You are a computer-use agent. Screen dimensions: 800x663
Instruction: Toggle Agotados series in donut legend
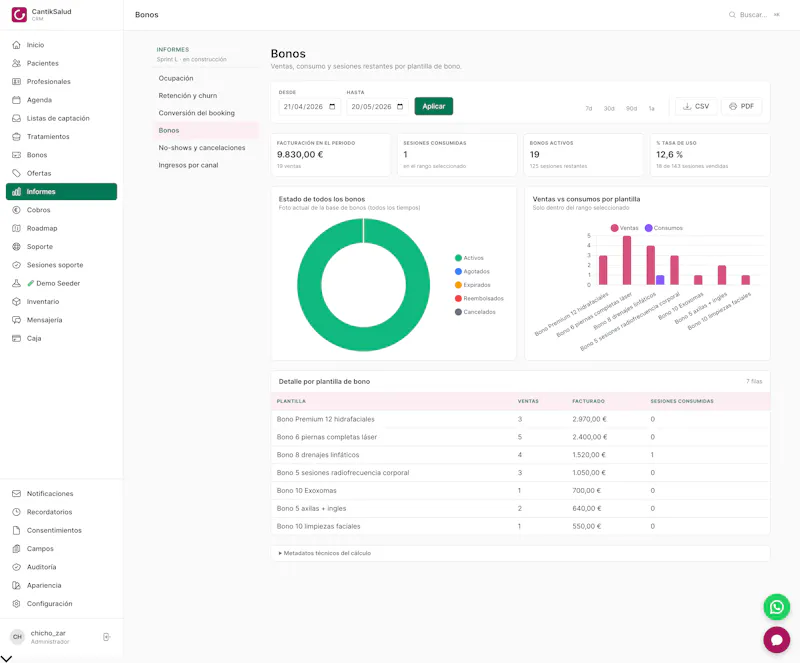coord(472,272)
